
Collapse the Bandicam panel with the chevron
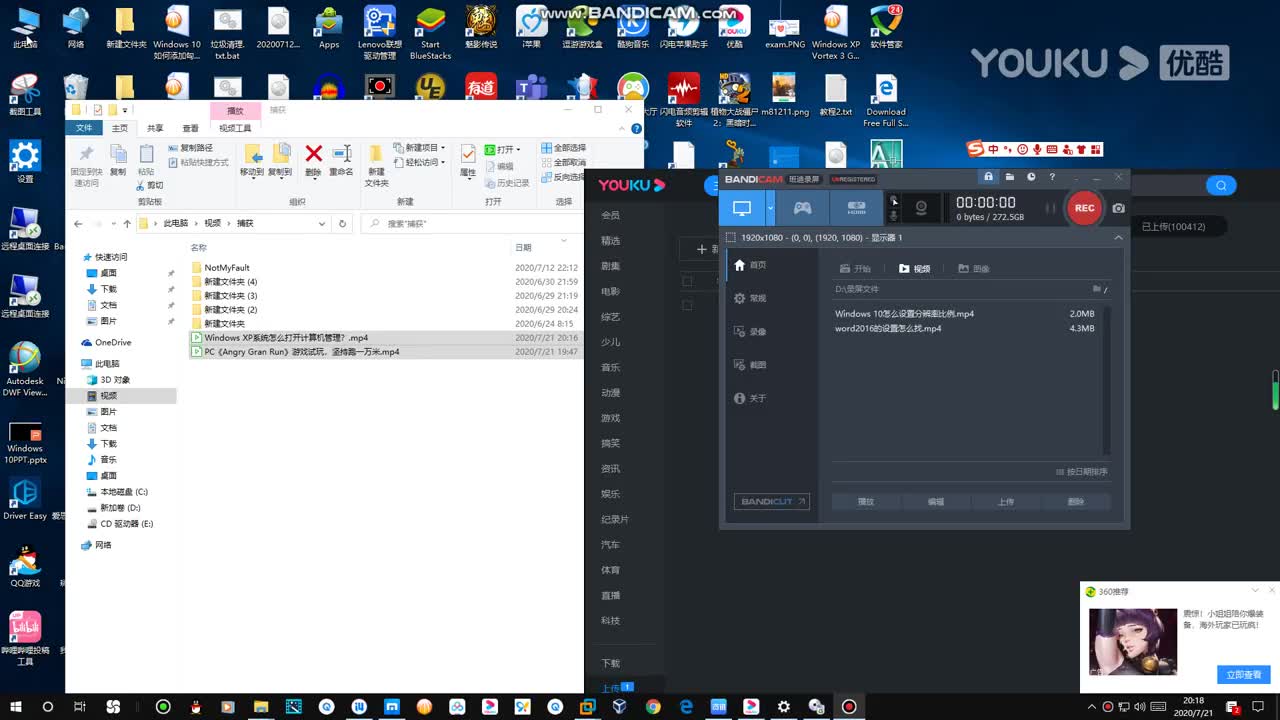tap(1118, 238)
